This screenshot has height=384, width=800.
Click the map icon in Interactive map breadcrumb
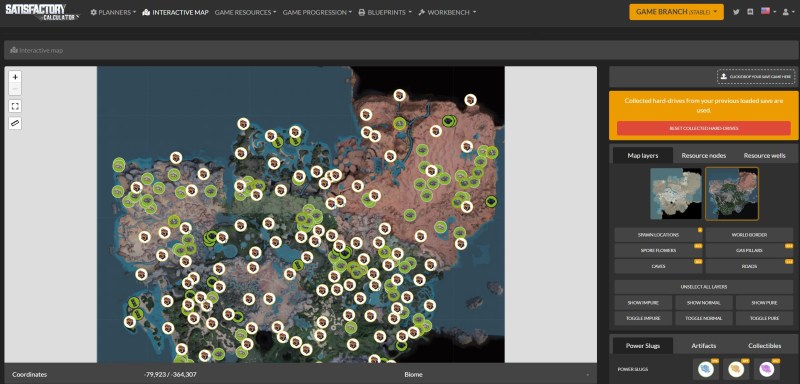pos(14,50)
